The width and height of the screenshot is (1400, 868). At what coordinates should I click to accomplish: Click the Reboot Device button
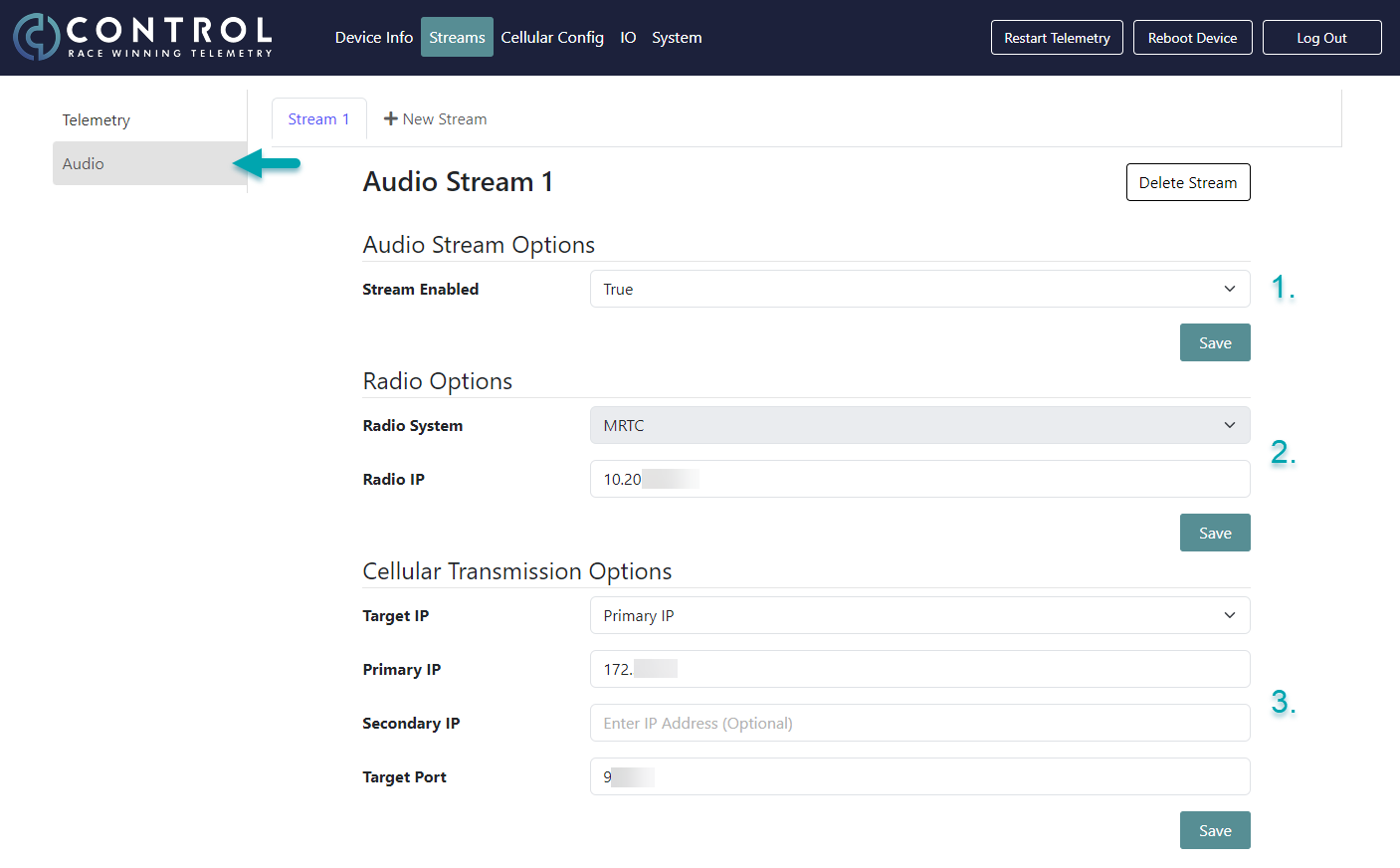(1192, 37)
